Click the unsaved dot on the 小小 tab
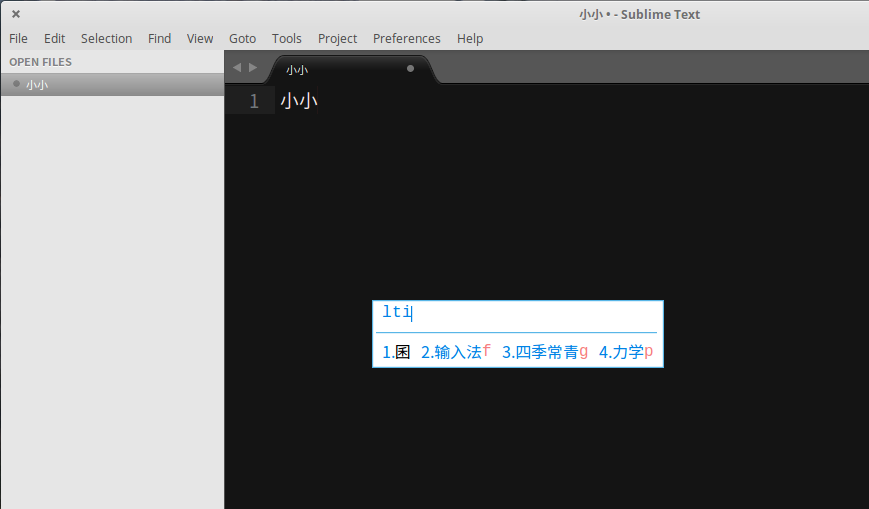Image resolution: width=869 pixels, height=509 pixels. coord(410,69)
